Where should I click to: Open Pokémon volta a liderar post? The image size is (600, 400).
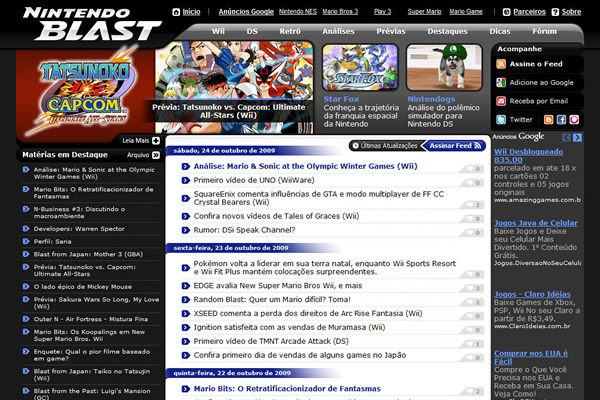[x=324, y=268]
